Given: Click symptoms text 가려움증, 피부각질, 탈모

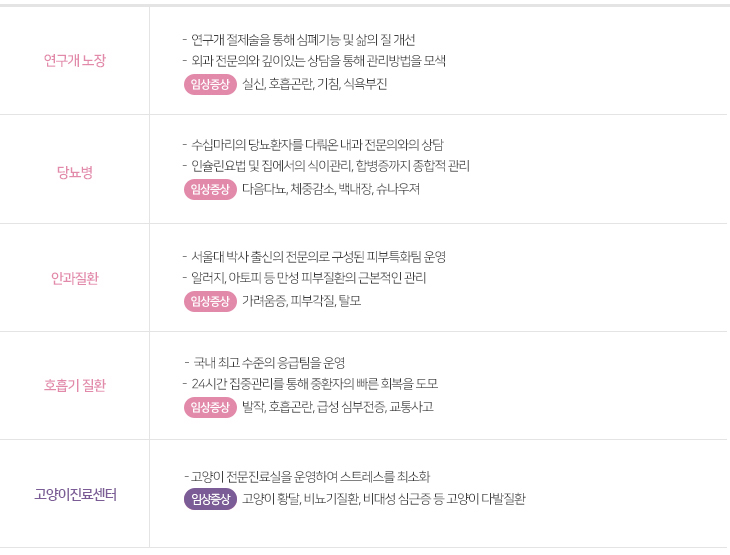Looking at the screenshot, I should [x=302, y=301].
